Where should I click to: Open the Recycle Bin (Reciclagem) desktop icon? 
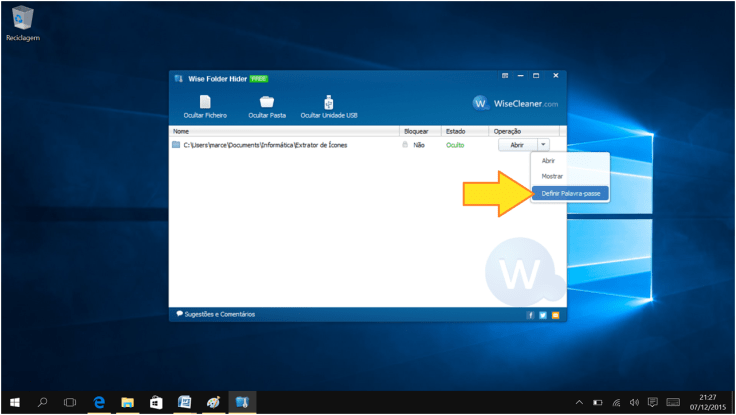(22, 18)
